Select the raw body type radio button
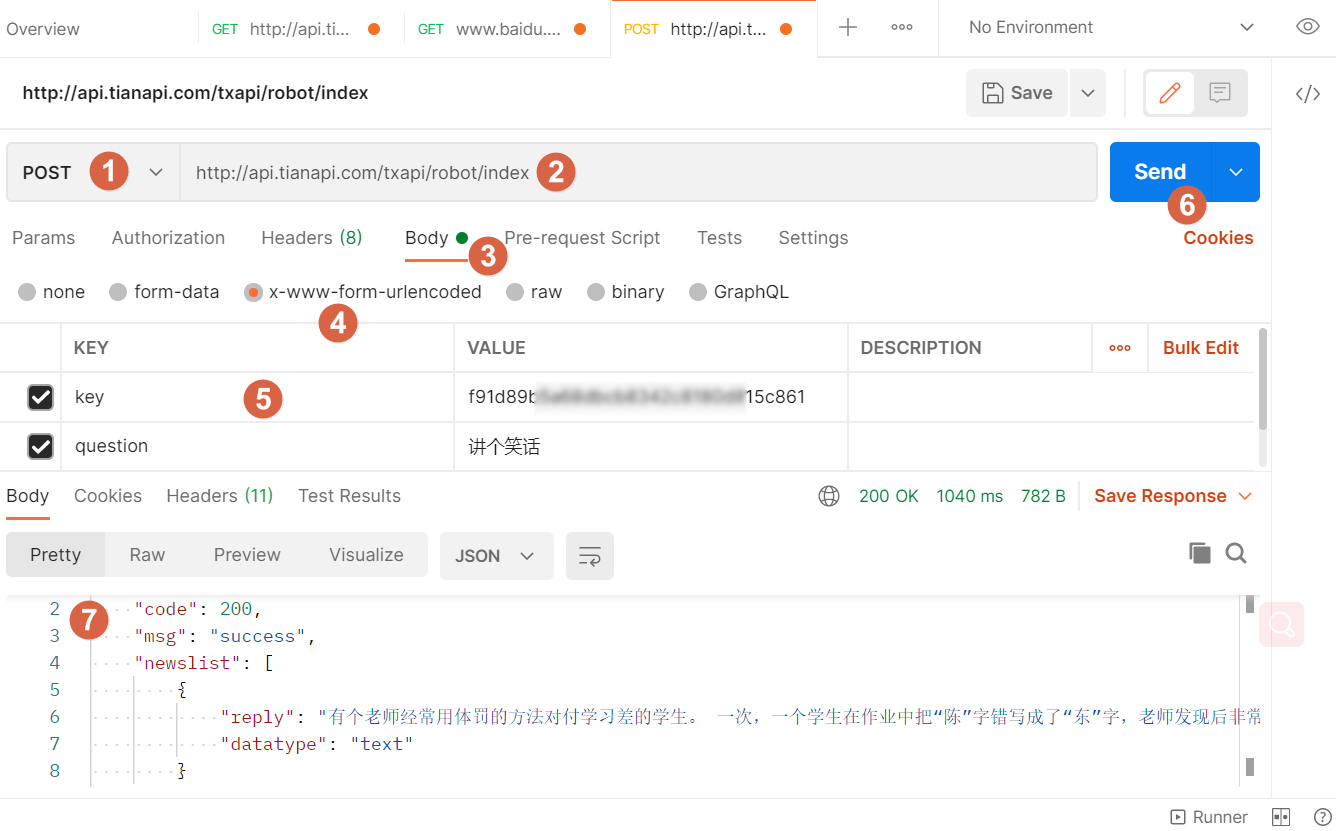This screenshot has width=1336, height=831. pos(515,292)
